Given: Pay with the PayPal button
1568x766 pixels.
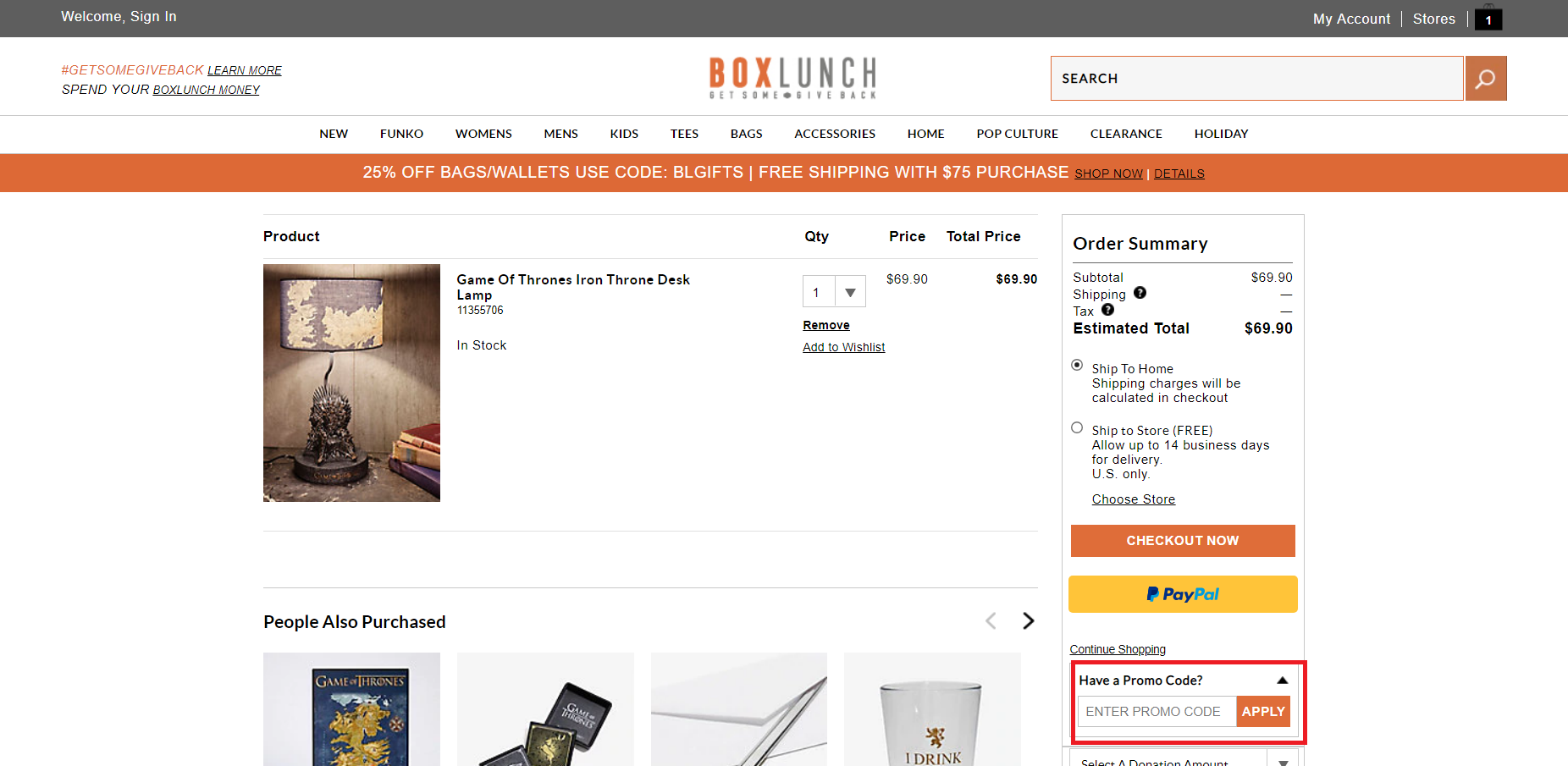Looking at the screenshot, I should pyautogui.click(x=1183, y=594).
